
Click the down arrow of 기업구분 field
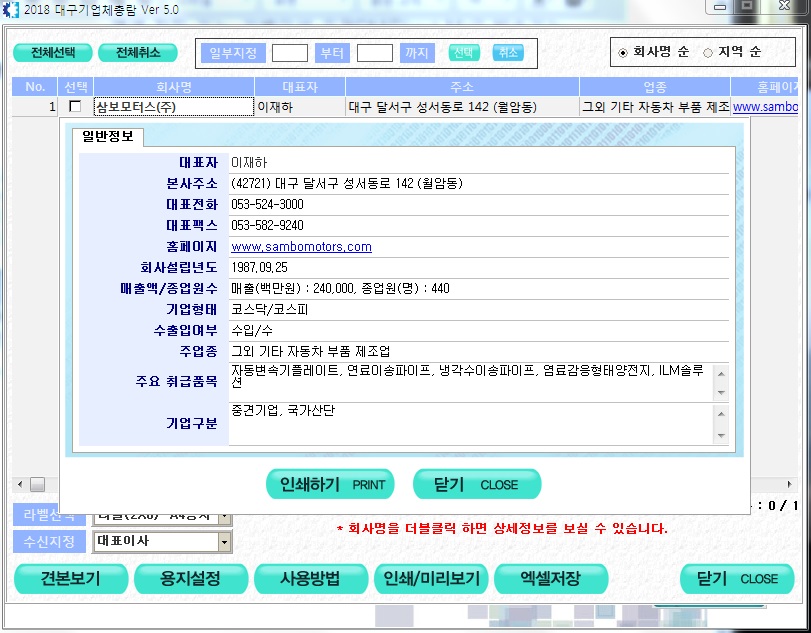click(721, 435)
